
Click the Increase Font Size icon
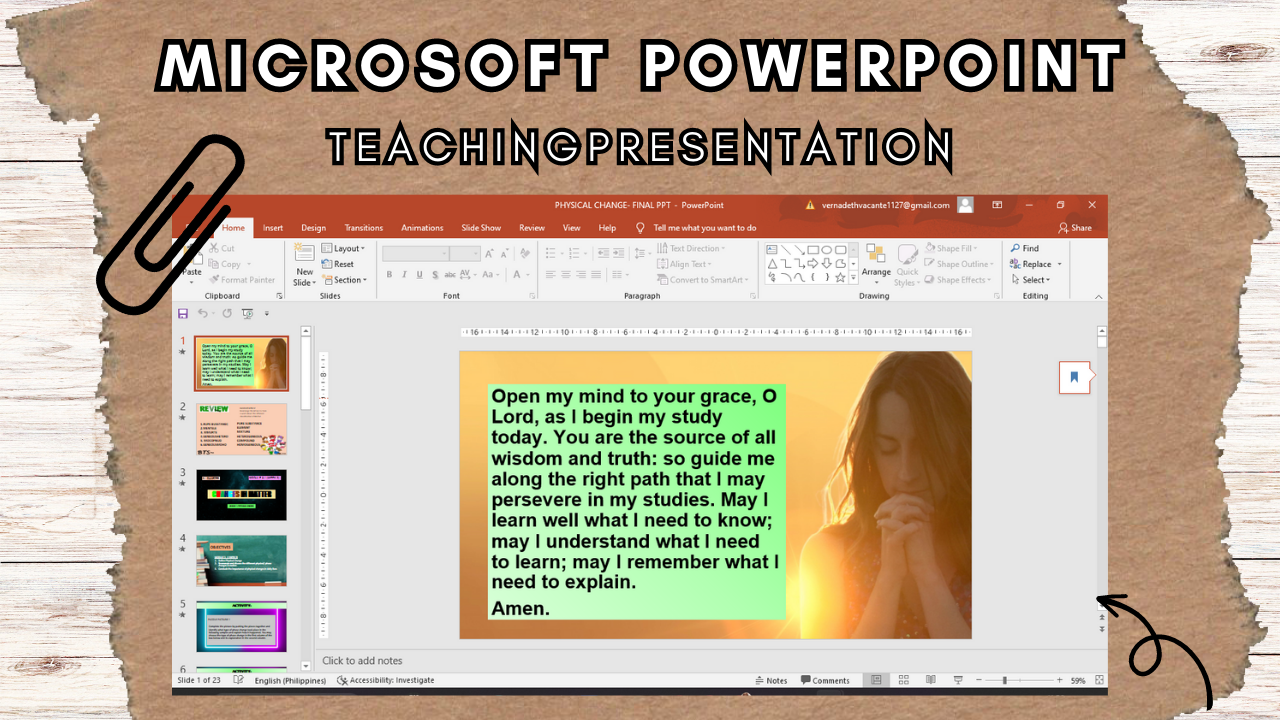(491, 254)
